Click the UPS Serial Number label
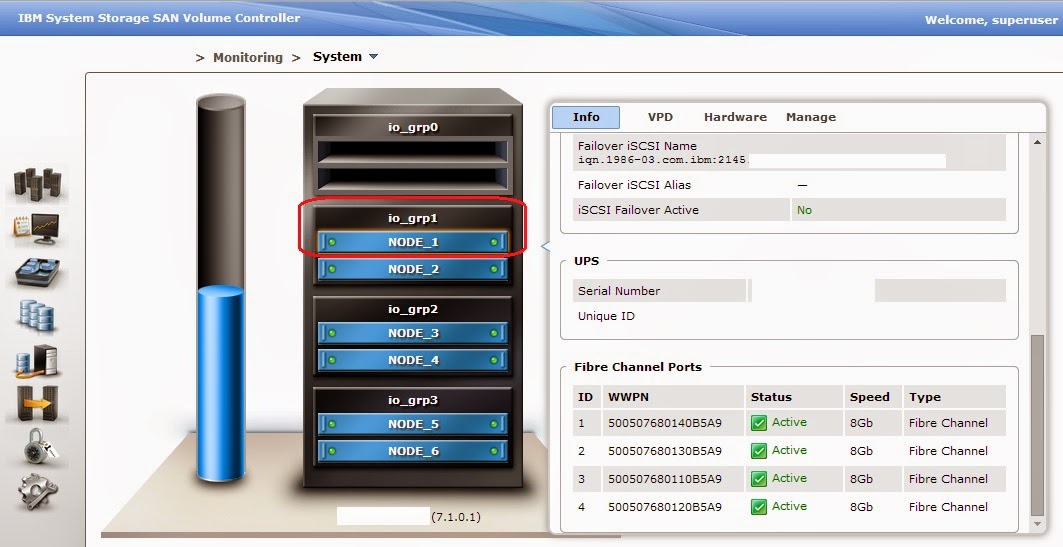Screen dimensions: 1063x547 (618, 291)
